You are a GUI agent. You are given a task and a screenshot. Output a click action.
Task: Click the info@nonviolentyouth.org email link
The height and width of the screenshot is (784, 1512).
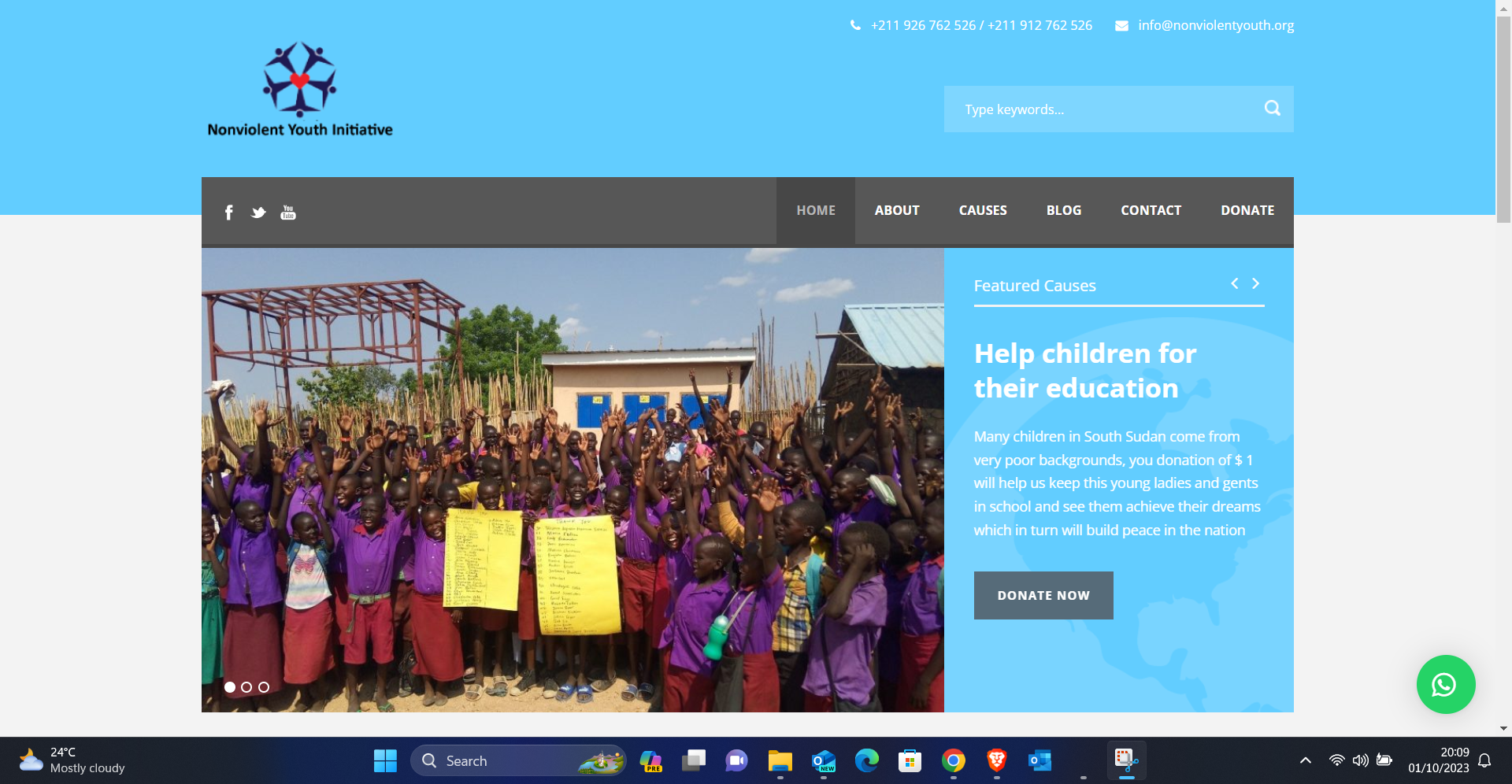1216,25
